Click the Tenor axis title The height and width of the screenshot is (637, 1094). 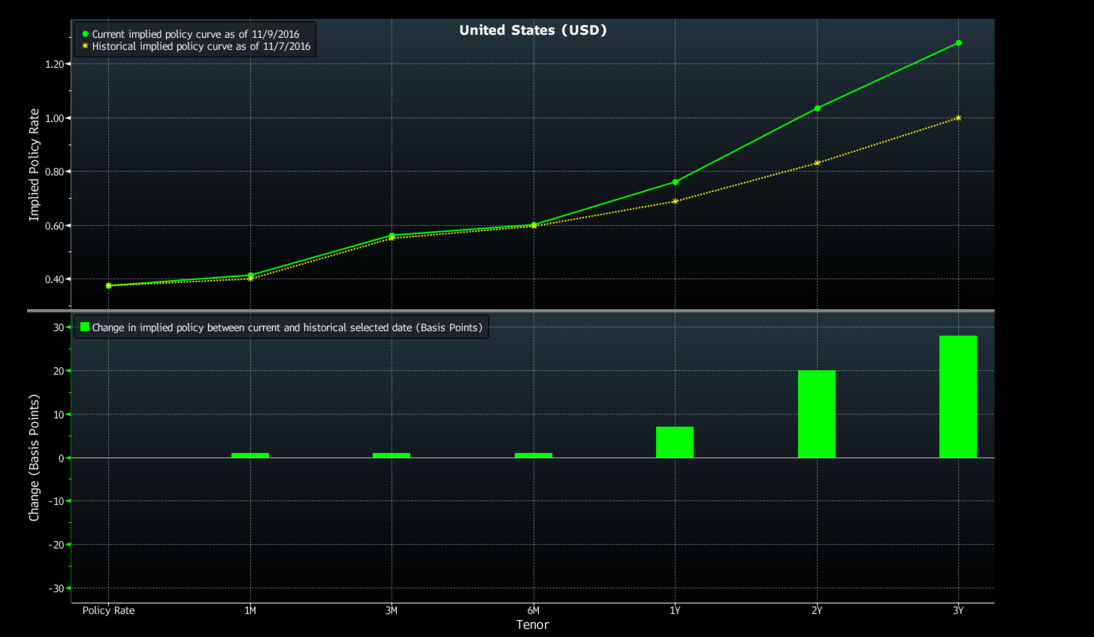[x=532, y=625]
